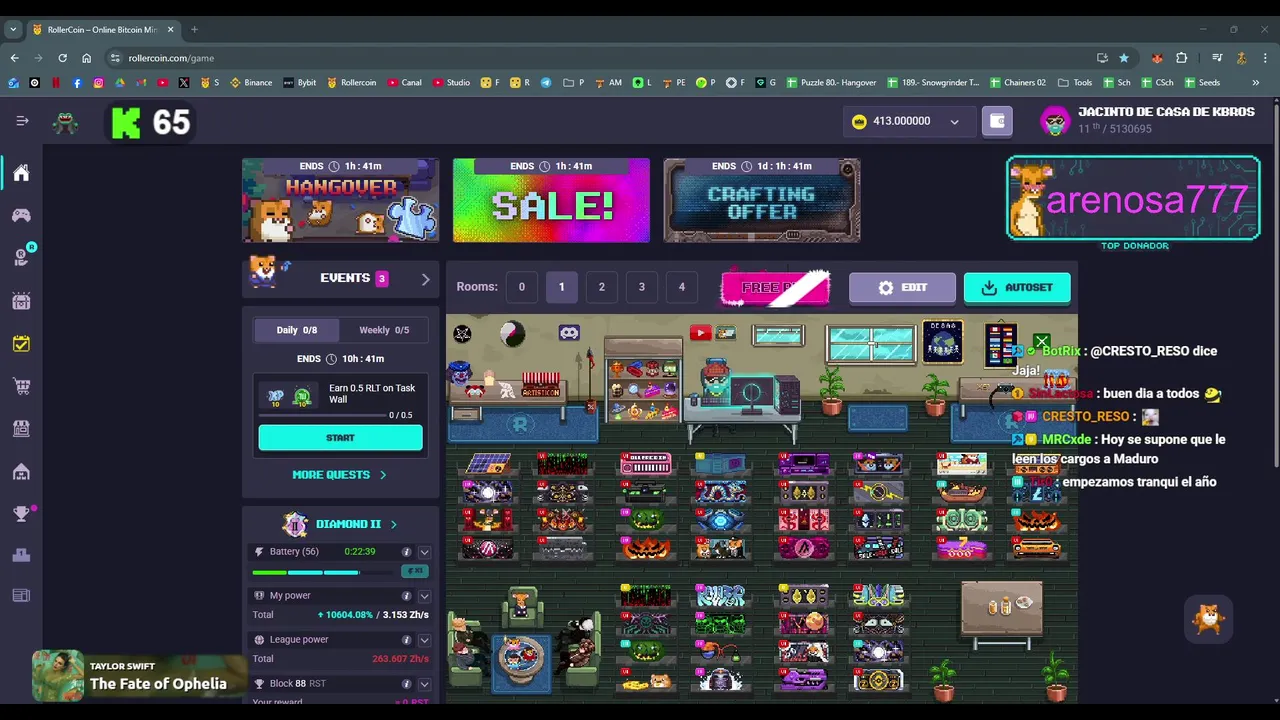Expand the sidebar hamburger menu
This screenshot has width=1280, height=720.
pos(22,121)
